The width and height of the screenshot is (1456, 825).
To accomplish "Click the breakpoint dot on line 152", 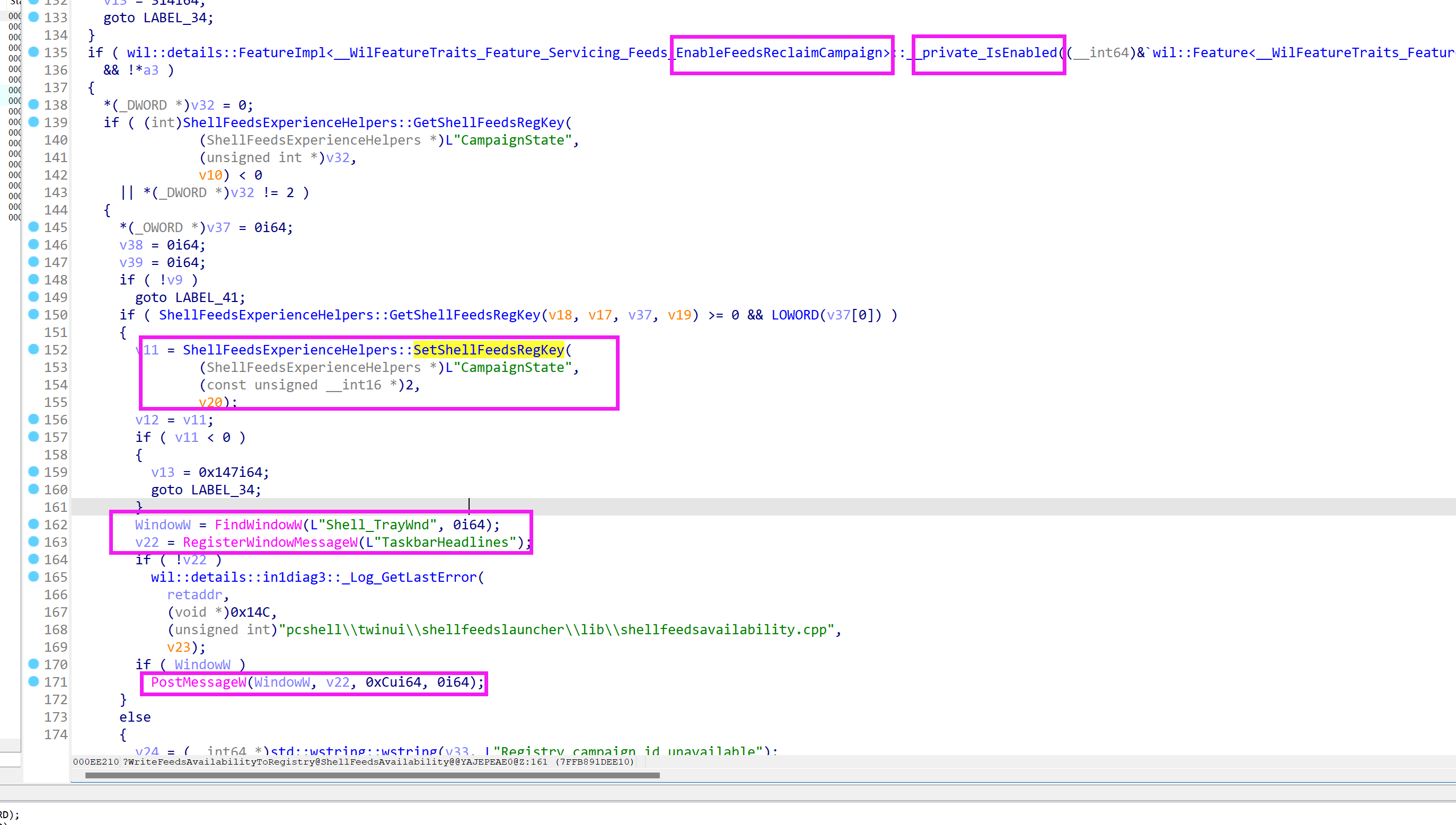I will tap(33, 349).
